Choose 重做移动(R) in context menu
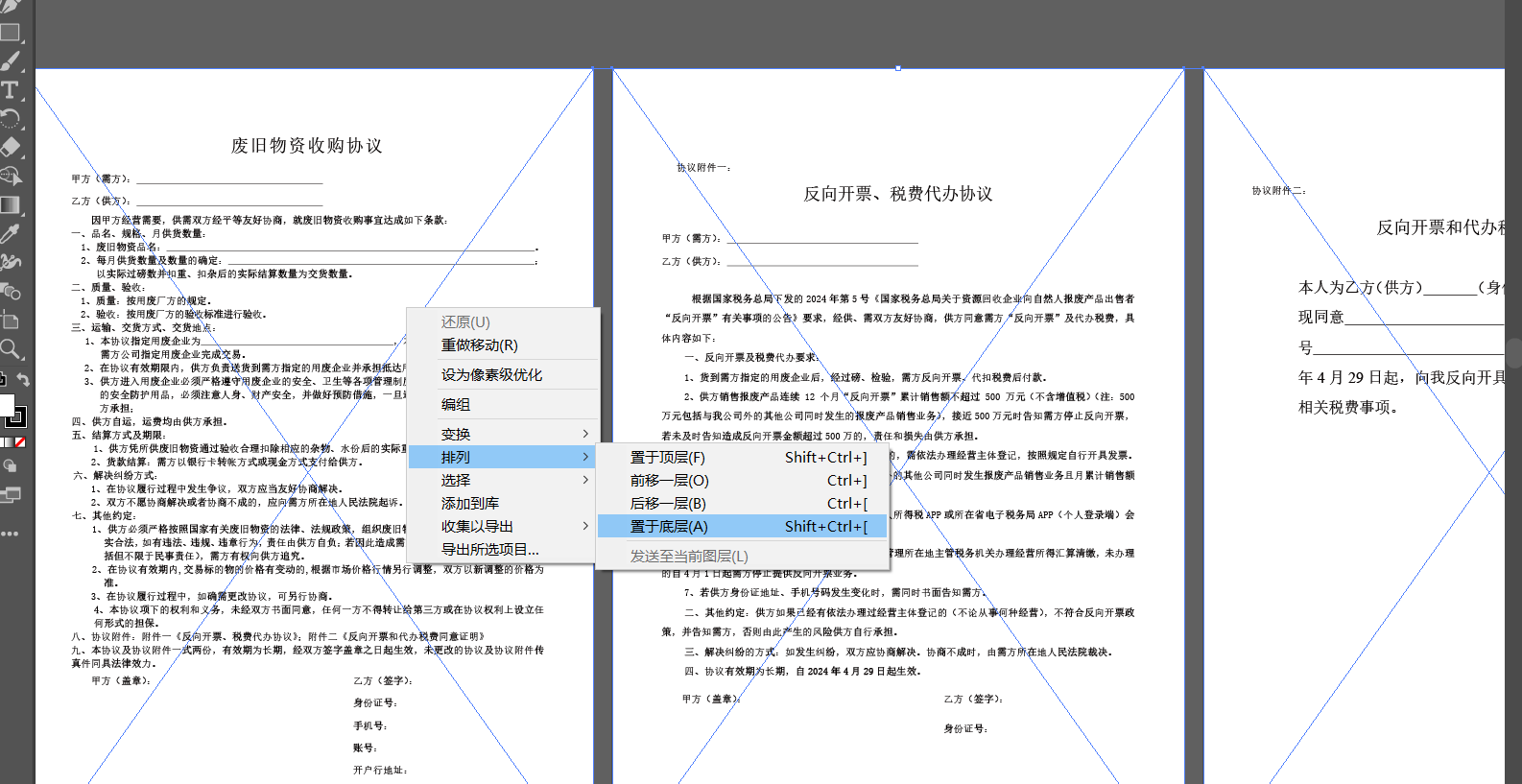 (x=504, y=345)
